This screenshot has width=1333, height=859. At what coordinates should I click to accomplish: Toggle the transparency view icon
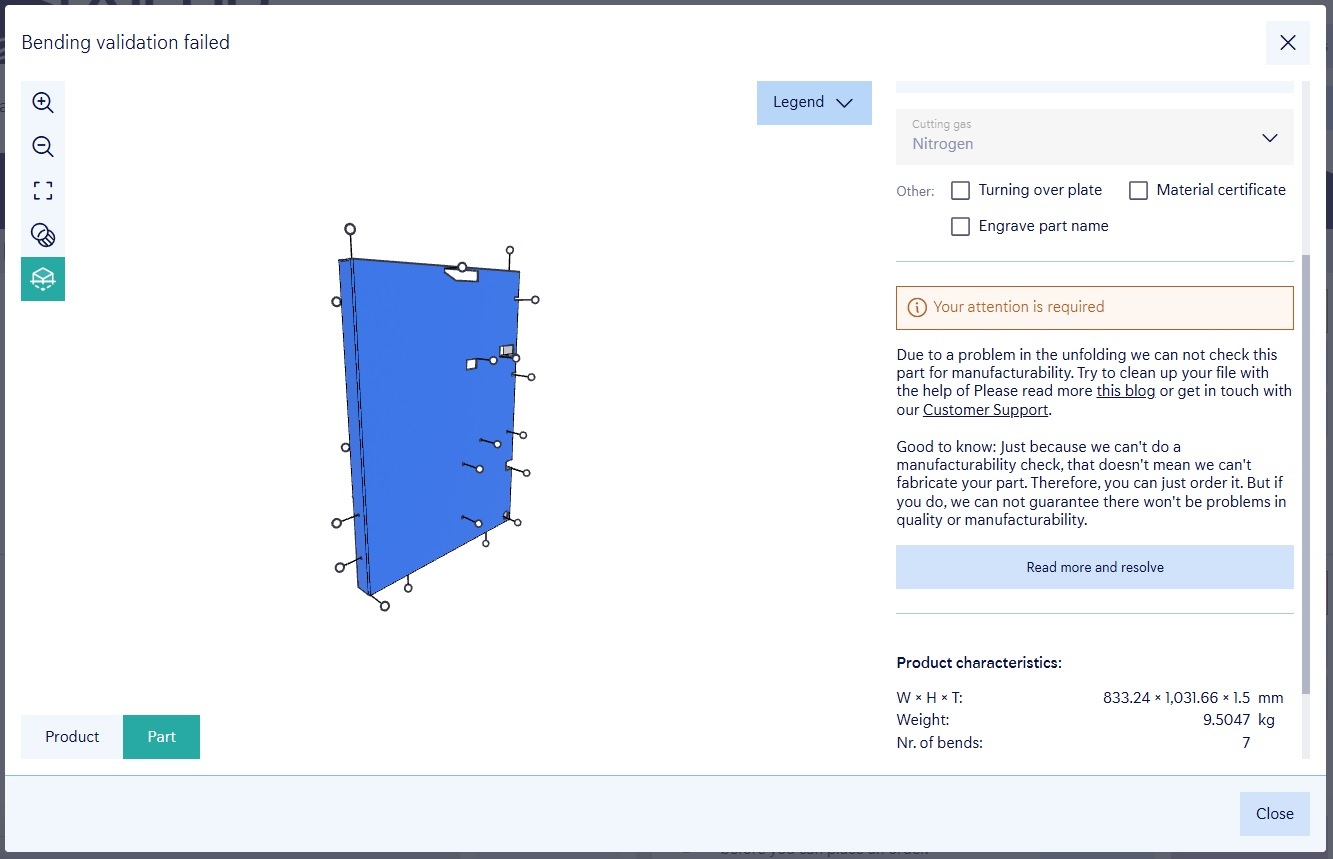click(43, 235)
